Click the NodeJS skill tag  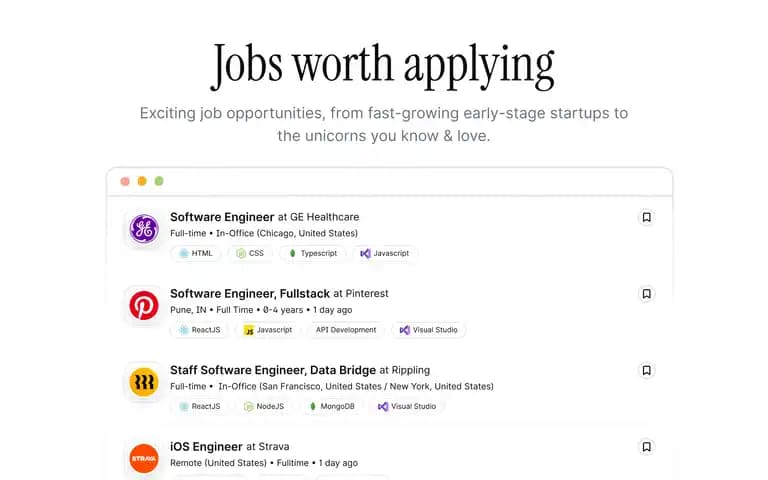264,406
